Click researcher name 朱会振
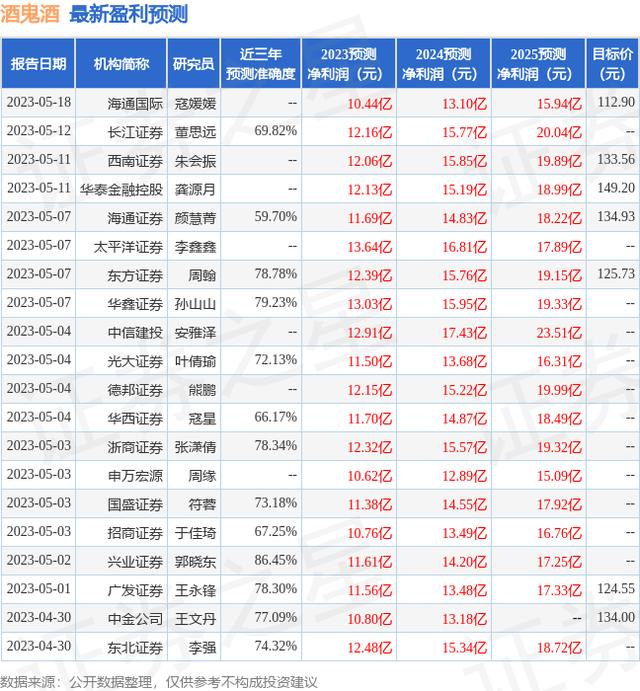 195,161
